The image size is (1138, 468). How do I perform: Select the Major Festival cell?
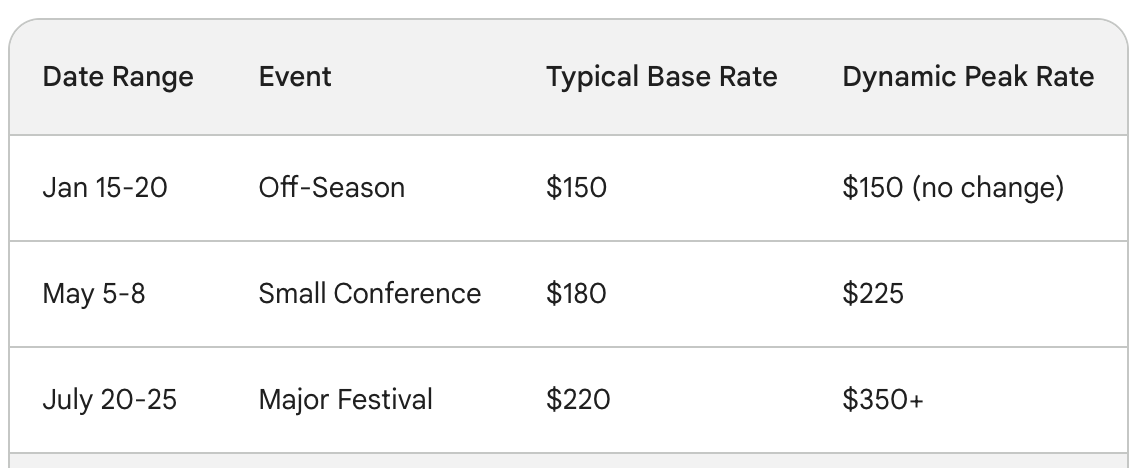345,400
